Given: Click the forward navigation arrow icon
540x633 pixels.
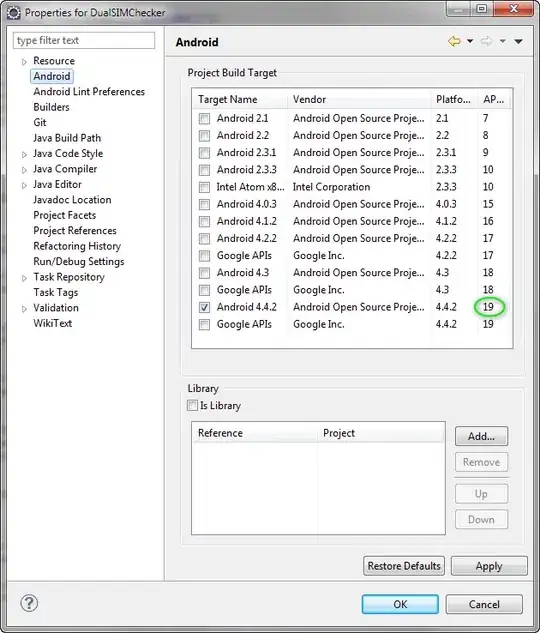Looking at the screenshot, I should pyautogui.click(x=487, y=41).
